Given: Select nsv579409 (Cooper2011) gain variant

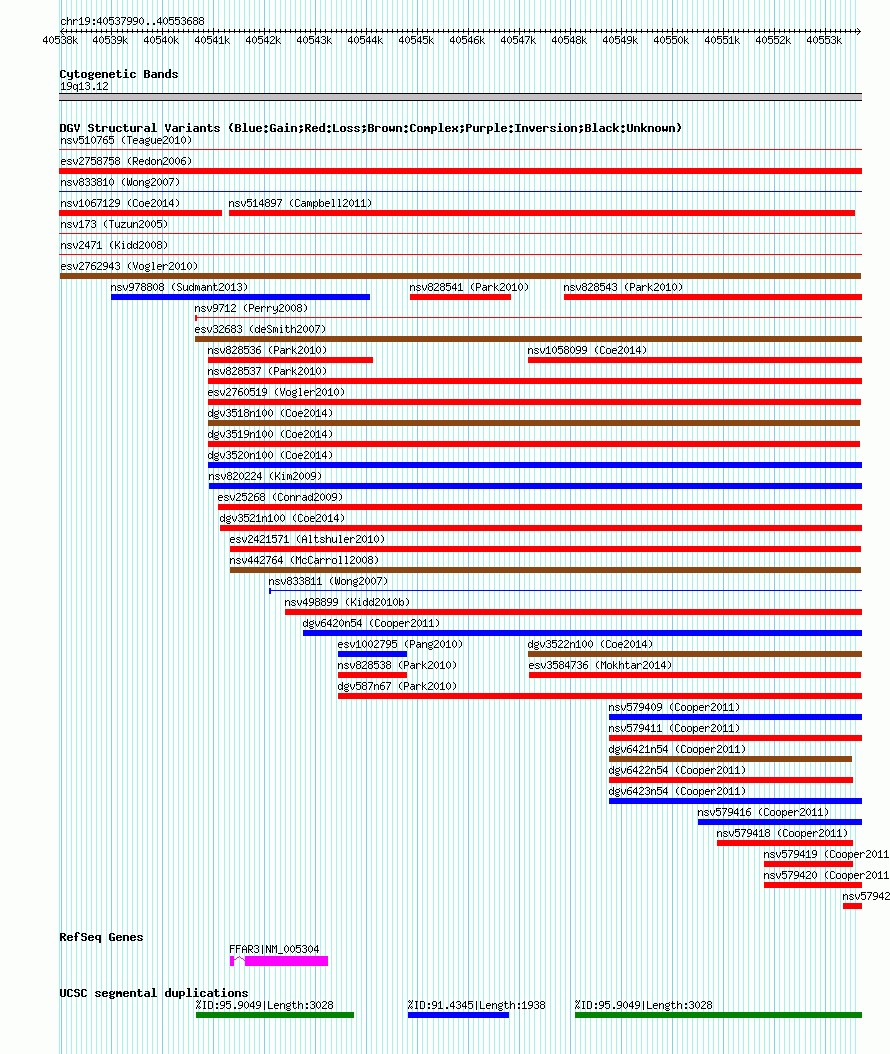Looking at the screenshot, I should (735, 717).
